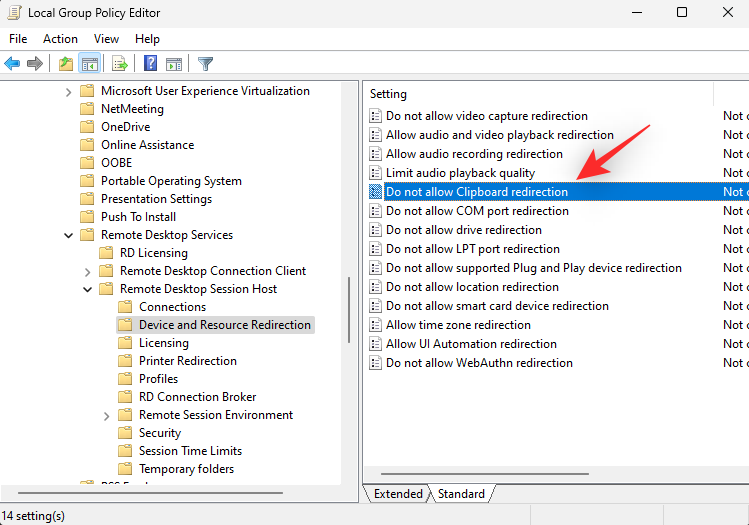Select Licensing under Remote Desktop Session Host
The width and height of the screenshot is (749, 525).
coord(164,343)
